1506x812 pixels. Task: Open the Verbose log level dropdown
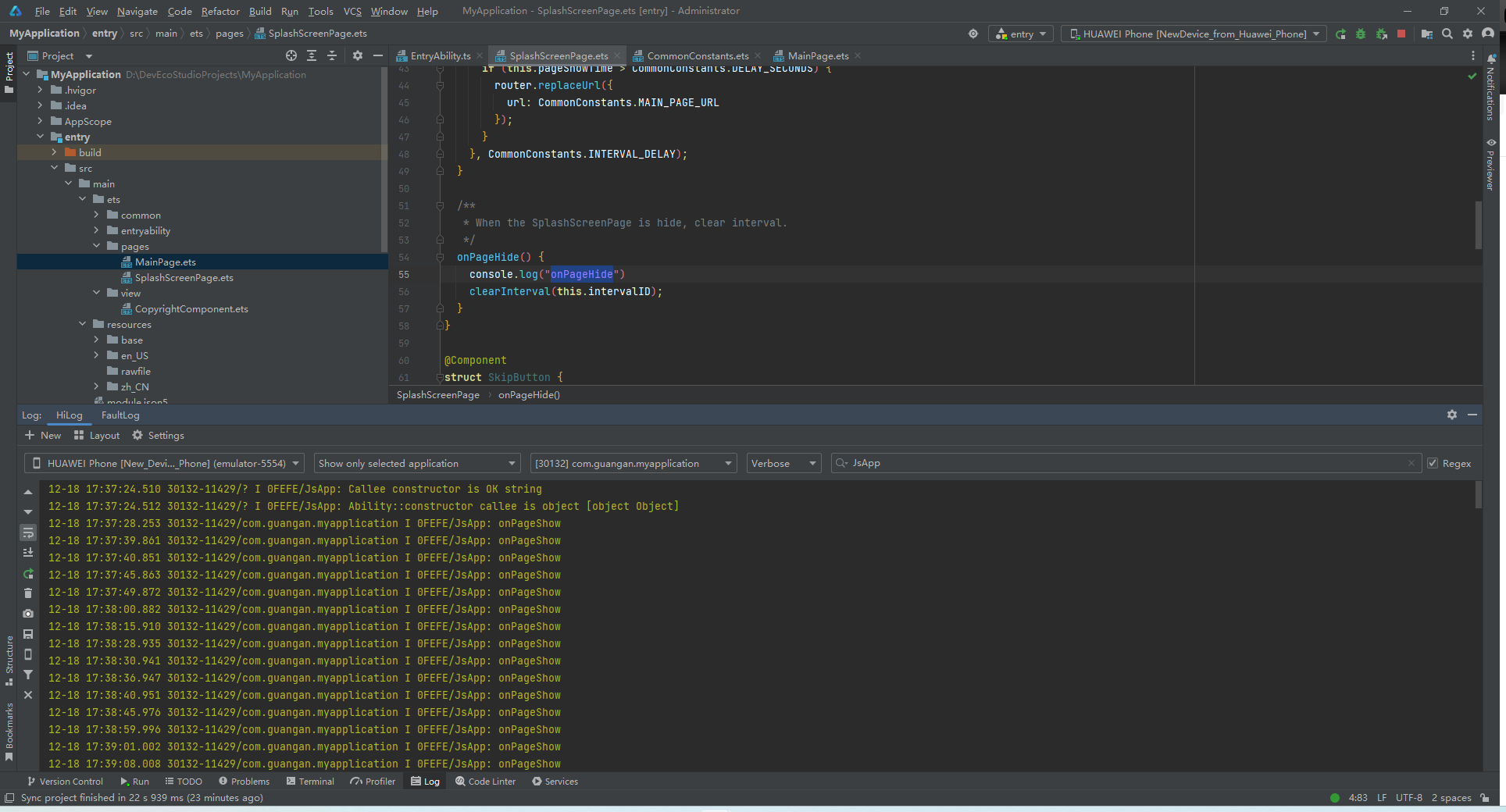click(x=783, y=463)
